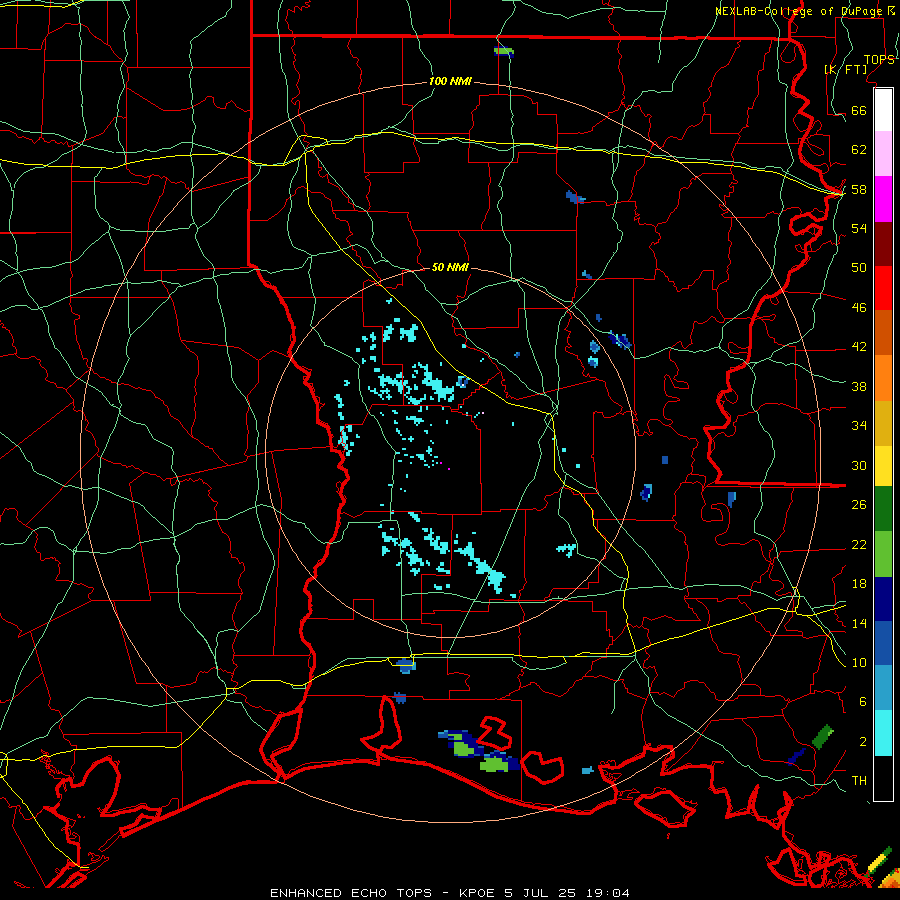Click the dark green diagonal echo beside the legend
Viewport: 900px width, 900px height.
click(x=823, y=736)
